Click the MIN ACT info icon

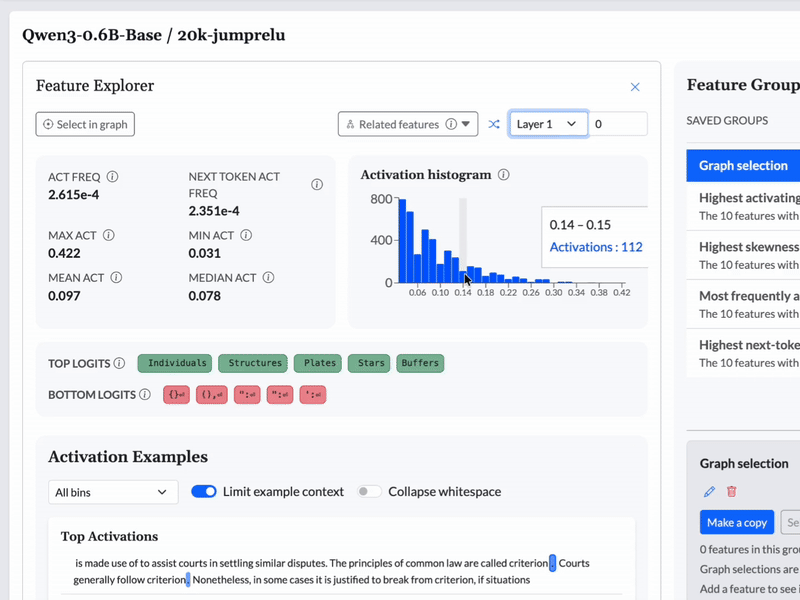246,235
